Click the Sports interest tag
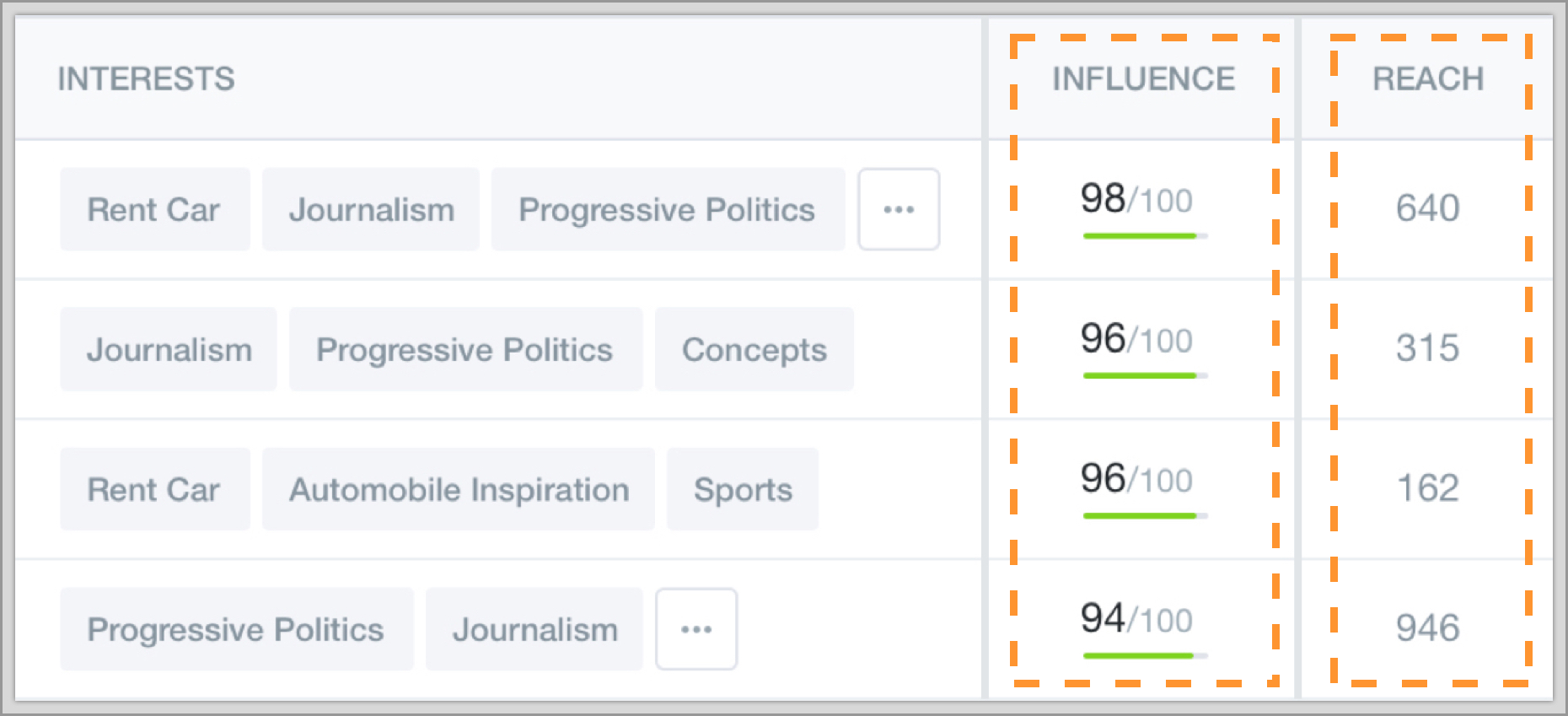The width and height of the screenshot is (1568, 716). [742, 489]
